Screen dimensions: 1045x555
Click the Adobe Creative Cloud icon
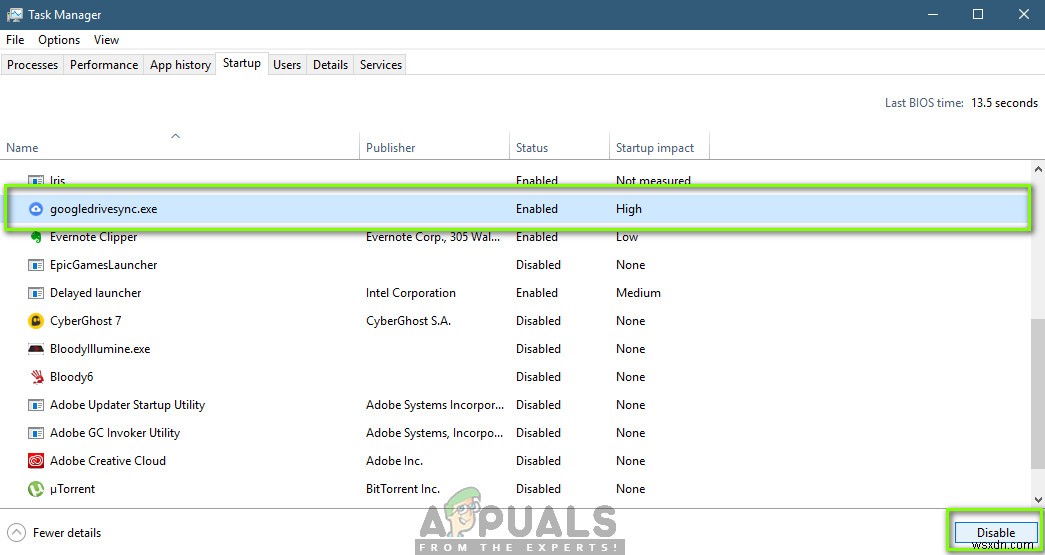[x=36, y=460]
